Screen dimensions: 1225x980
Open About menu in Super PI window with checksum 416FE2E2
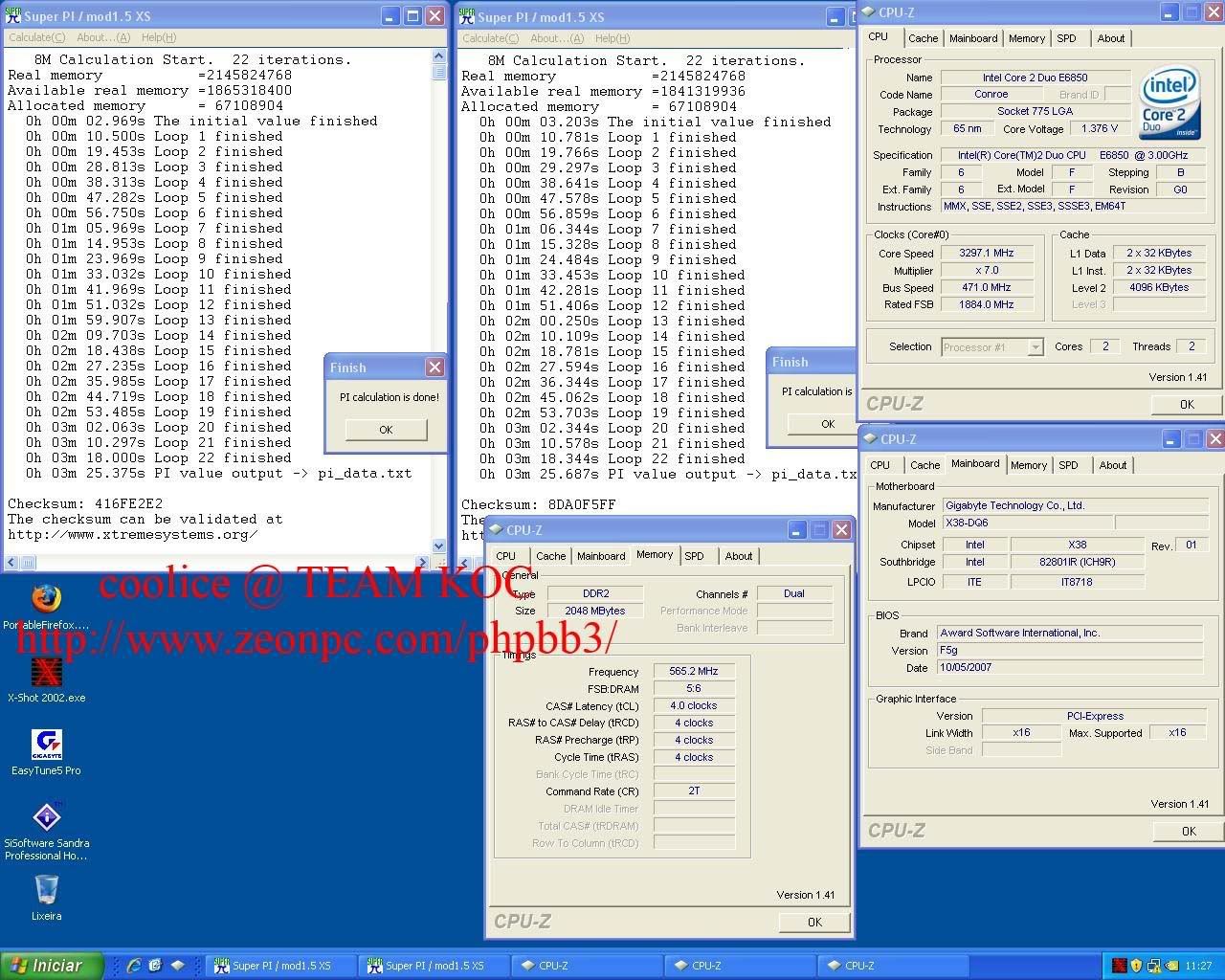pyautogui.click(x=102, y=37)
